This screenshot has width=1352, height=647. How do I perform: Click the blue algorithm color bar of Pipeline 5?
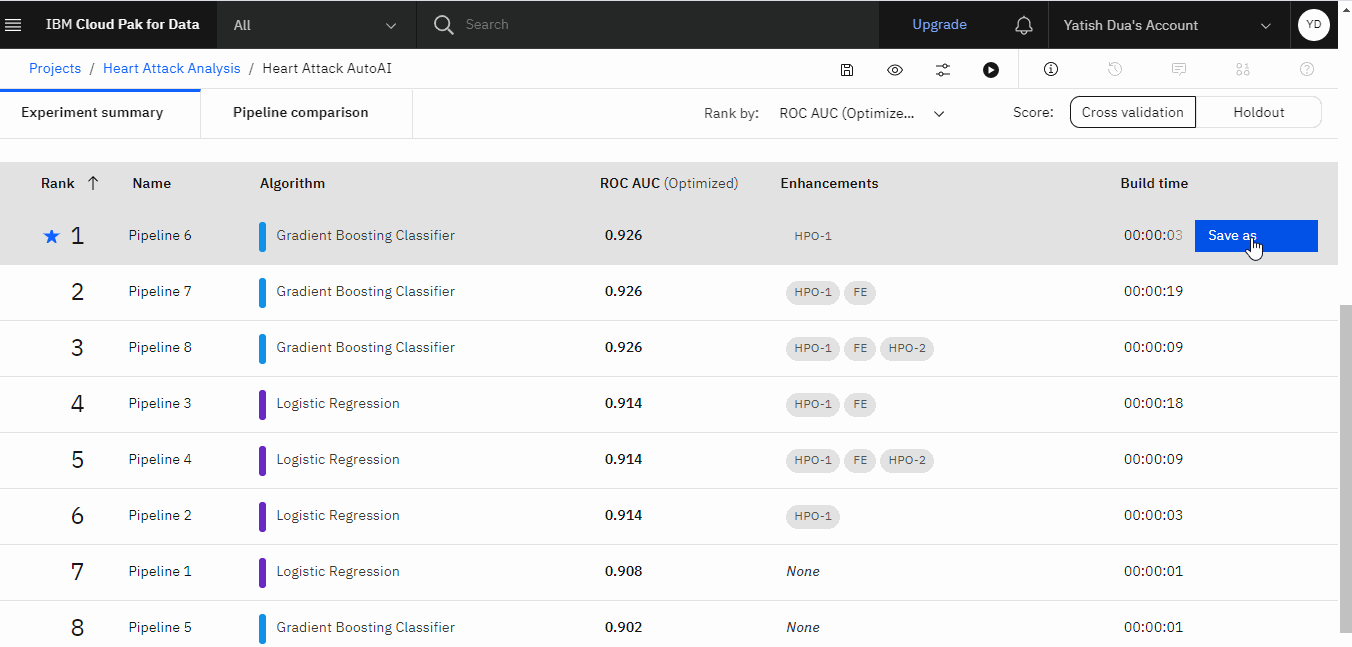[263, 628]
